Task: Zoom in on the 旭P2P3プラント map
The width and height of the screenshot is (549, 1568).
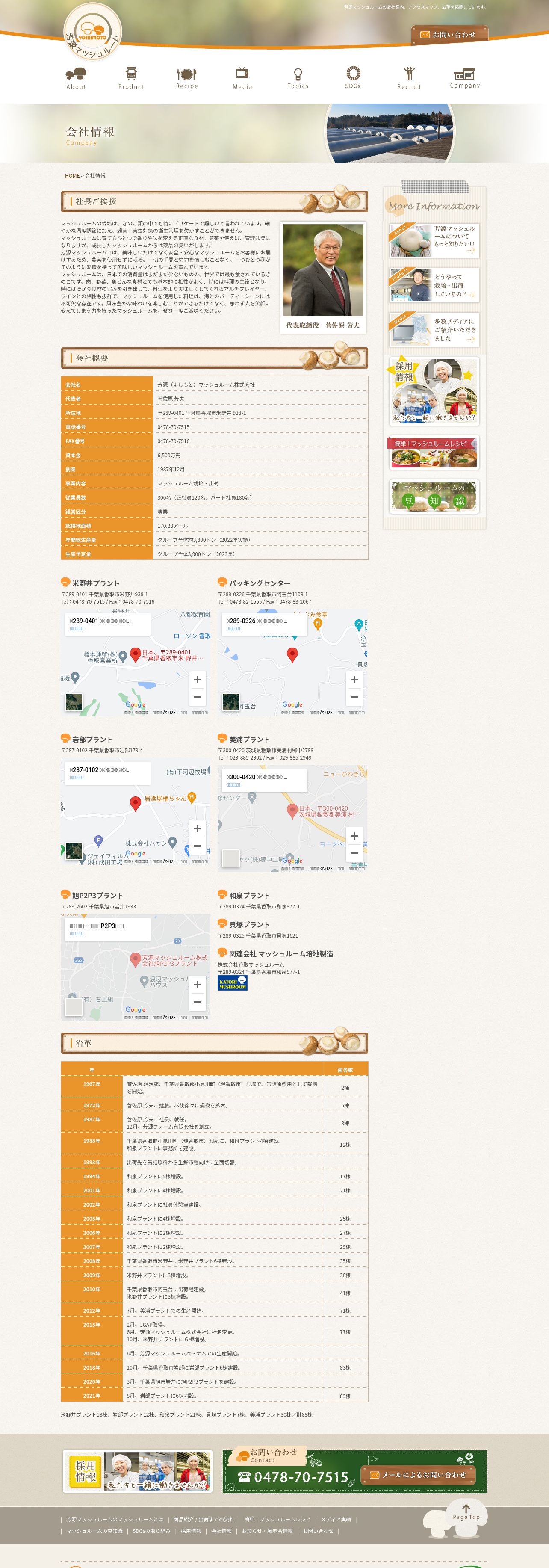Action: [x=197, y=985]
